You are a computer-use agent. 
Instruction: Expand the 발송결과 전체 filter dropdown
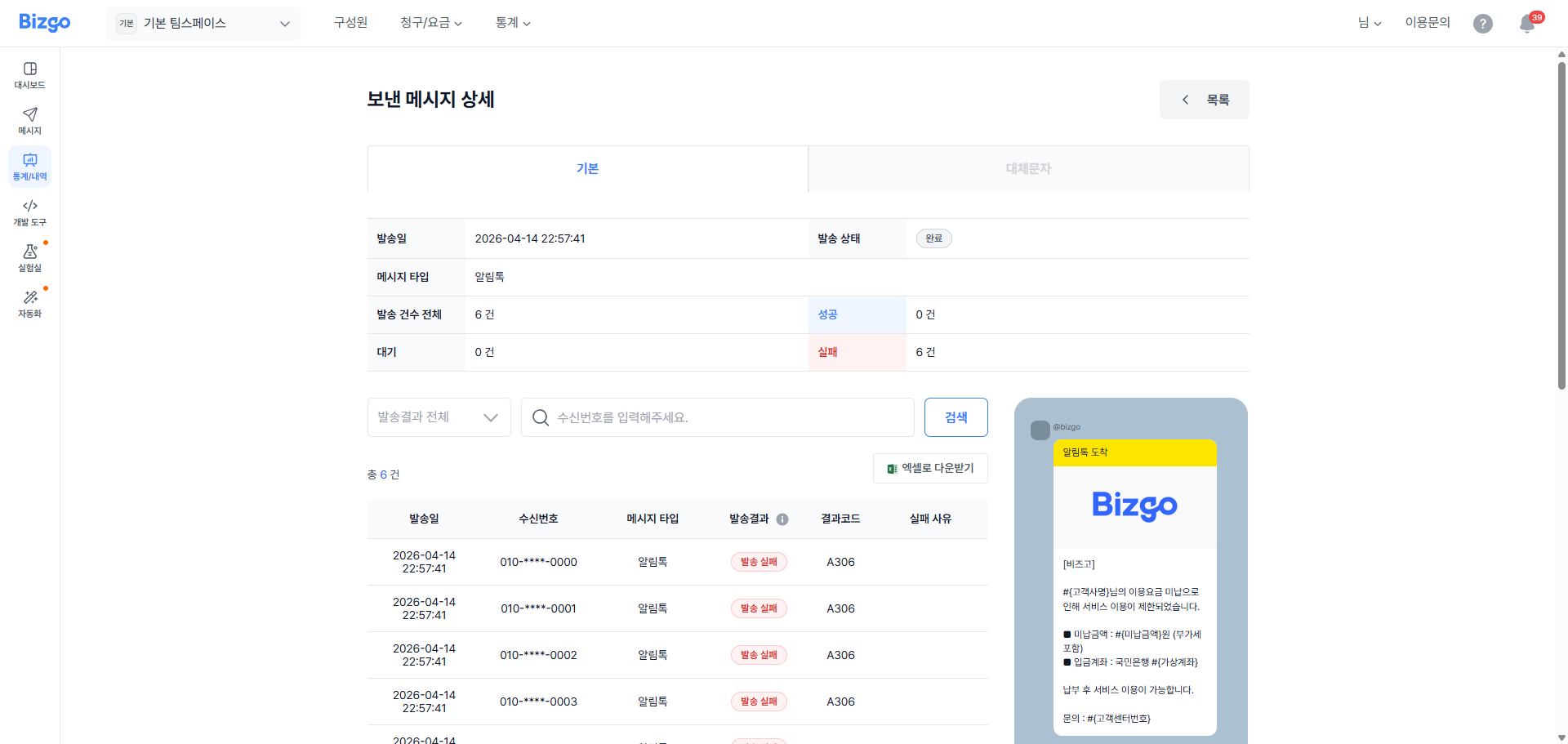[x=439, y=417]
